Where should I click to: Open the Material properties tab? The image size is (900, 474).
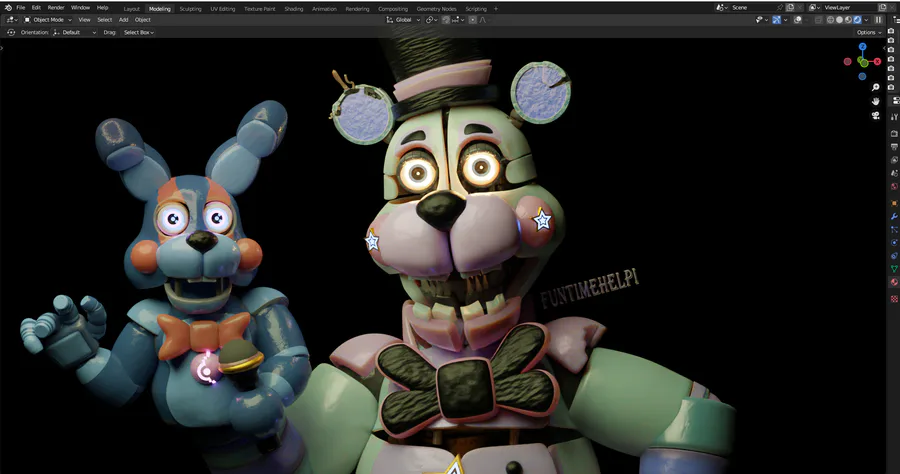(x=894, y=282)
